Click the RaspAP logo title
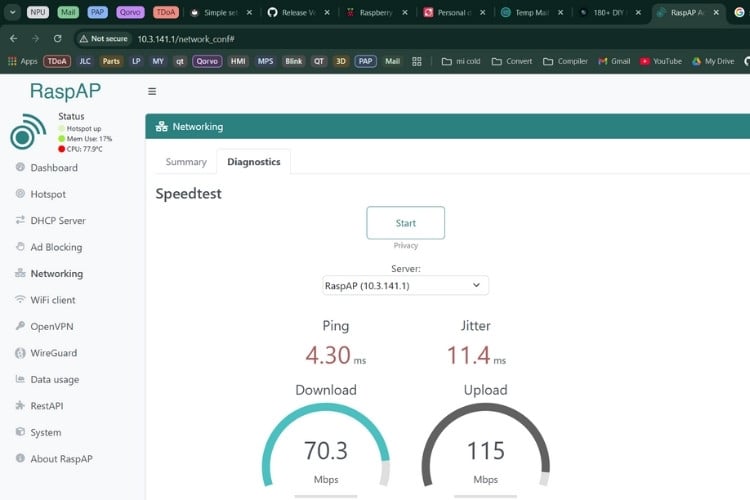 (66, 91)
